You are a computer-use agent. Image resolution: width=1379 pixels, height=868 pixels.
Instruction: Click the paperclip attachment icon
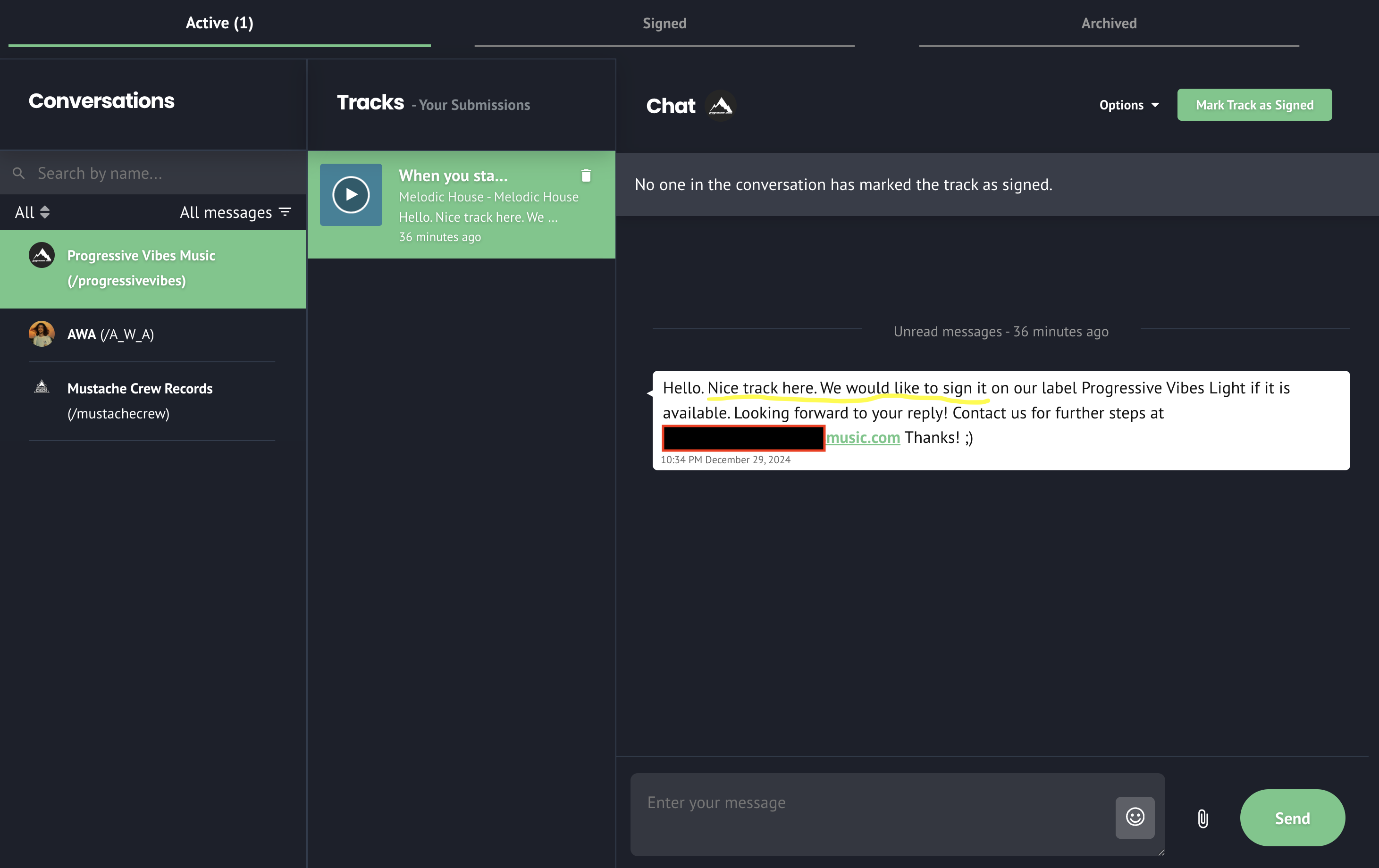(1202, 819)
